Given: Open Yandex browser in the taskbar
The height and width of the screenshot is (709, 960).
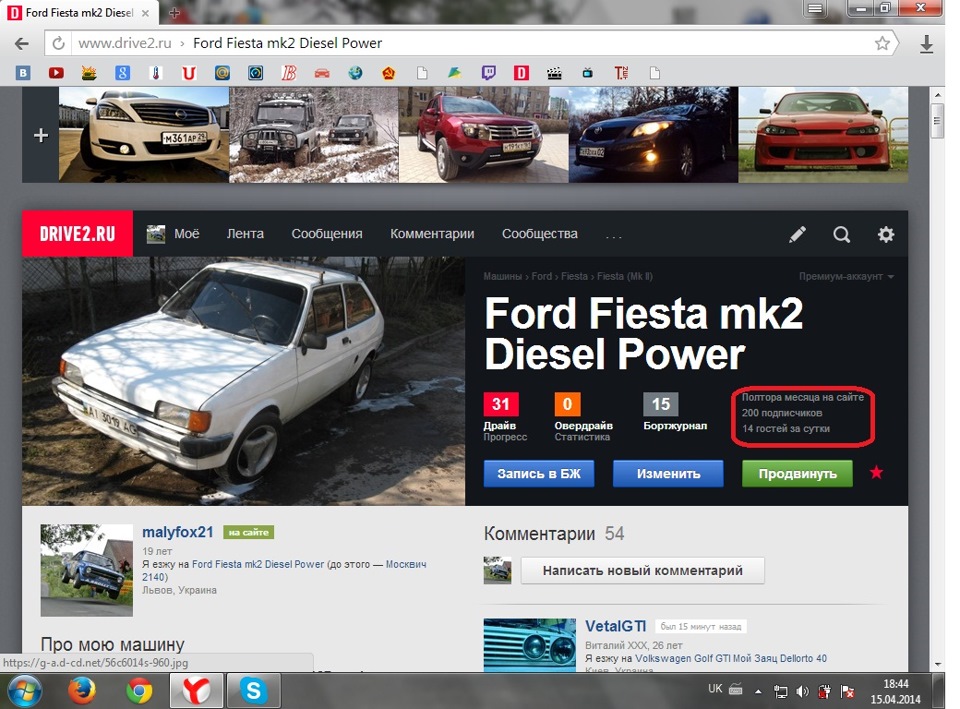Looking at the screenshot, I should pos(197,691).
